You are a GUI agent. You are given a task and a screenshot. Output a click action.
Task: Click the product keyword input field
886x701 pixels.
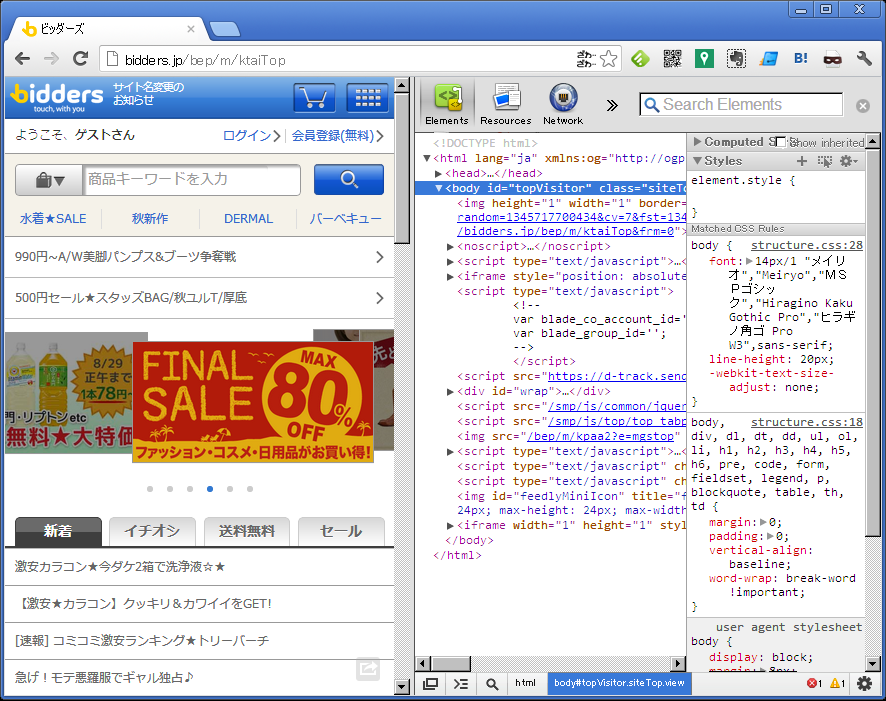coord(192,180)
